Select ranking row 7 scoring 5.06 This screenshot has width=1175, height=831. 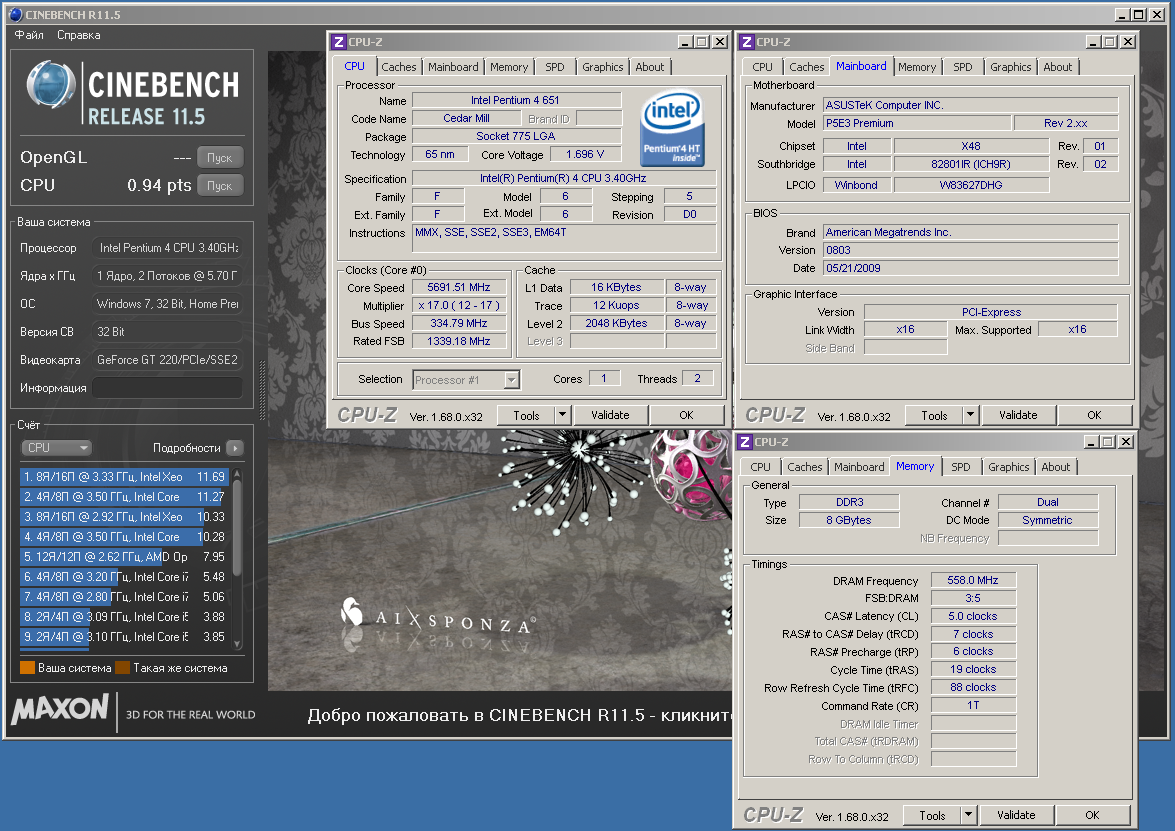point(124,597)
